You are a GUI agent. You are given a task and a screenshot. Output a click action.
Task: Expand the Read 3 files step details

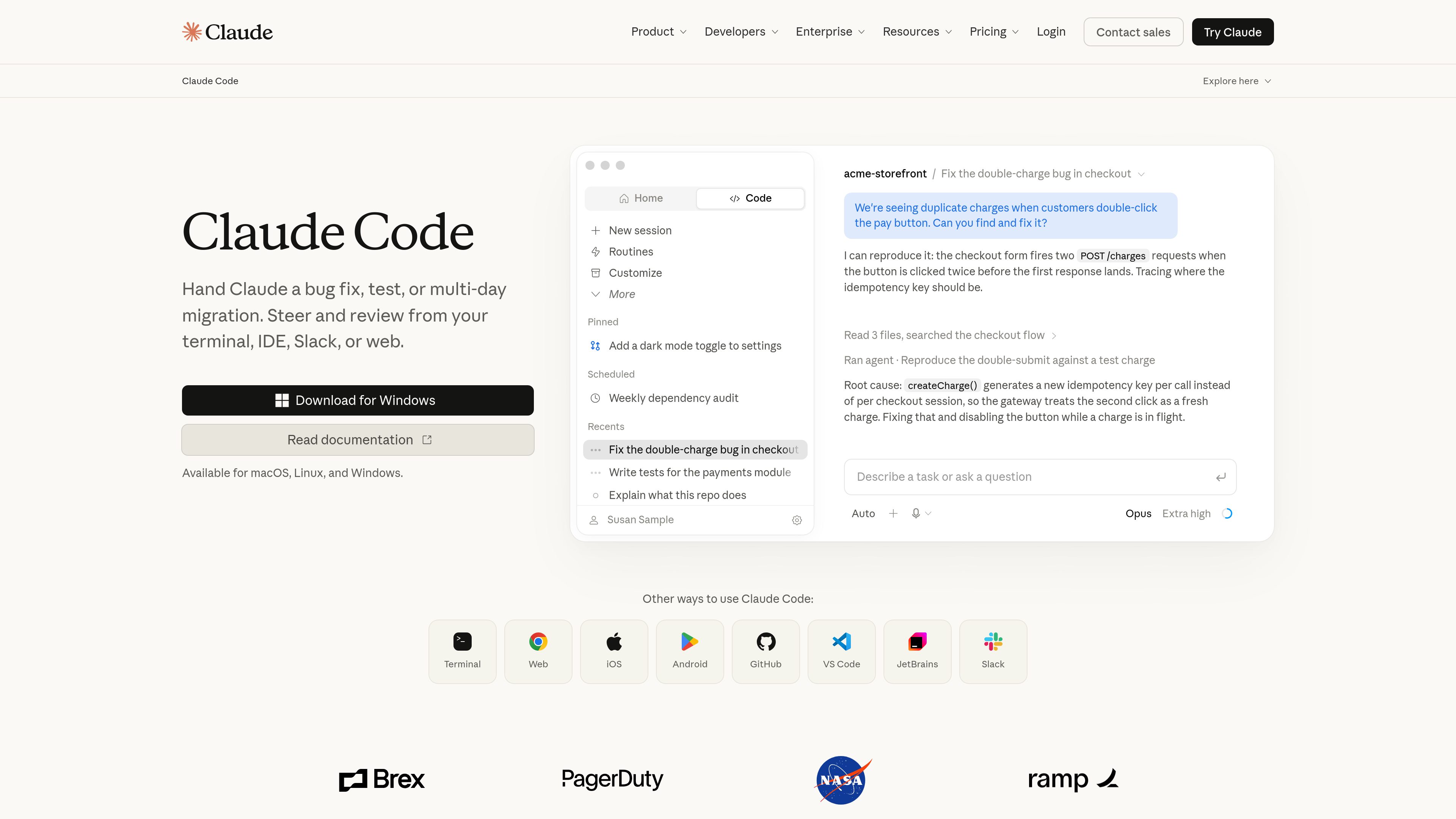click(x=949, y=335)
